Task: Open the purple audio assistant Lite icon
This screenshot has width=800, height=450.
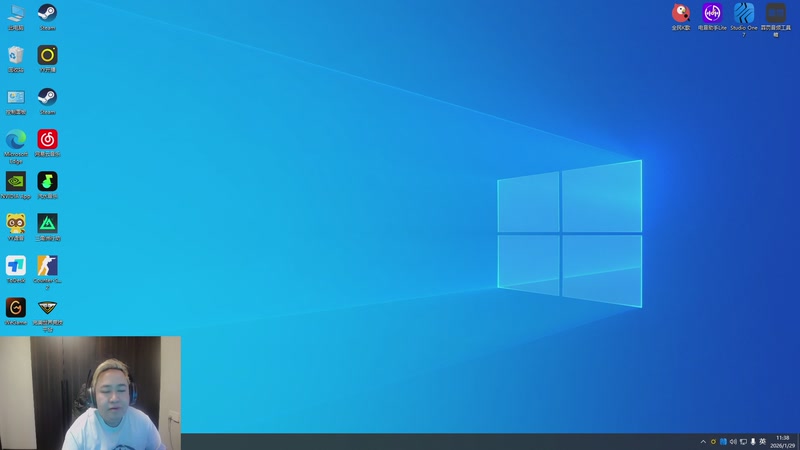Action: click(712, 17)
